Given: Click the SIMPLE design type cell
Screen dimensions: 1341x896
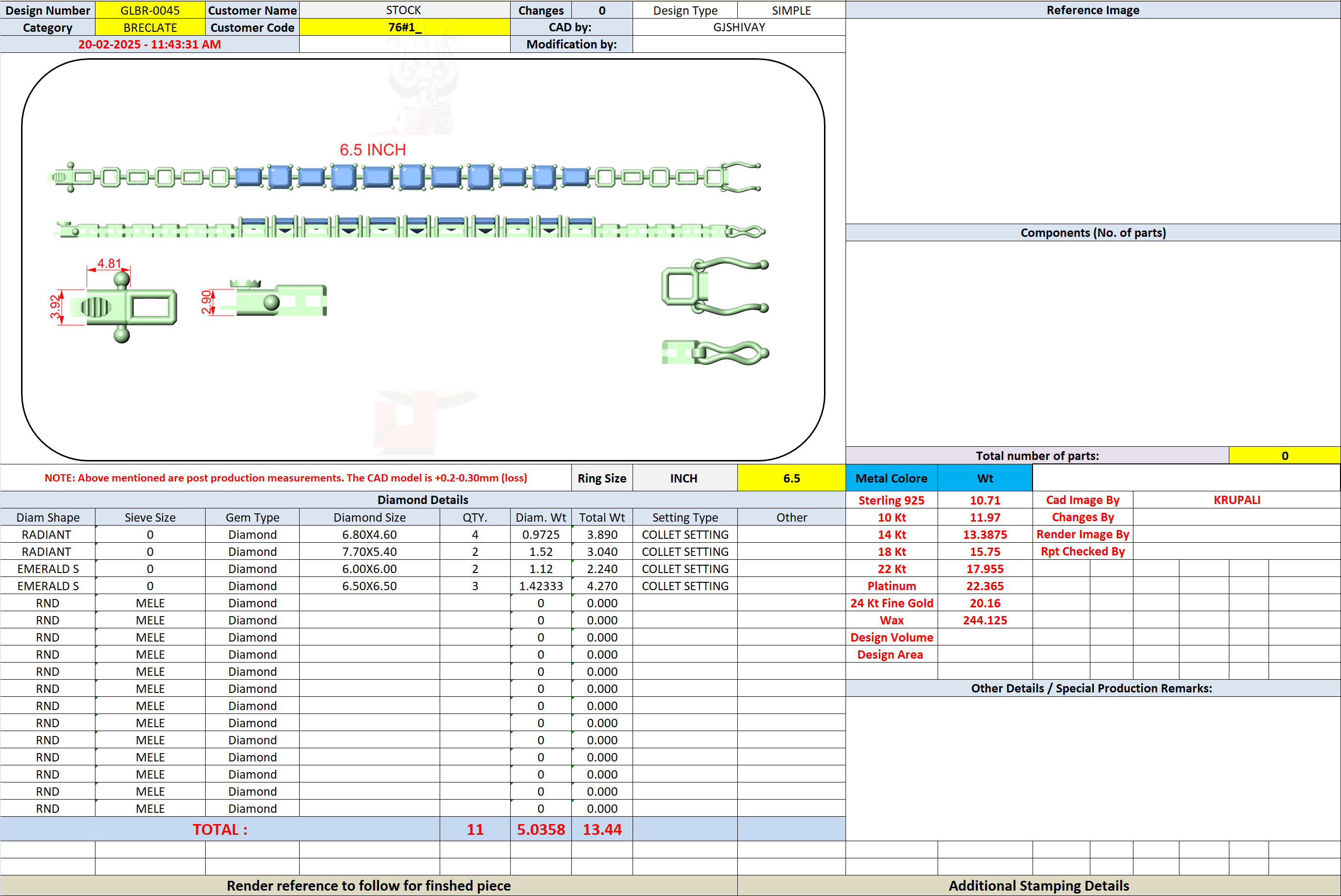Looking at the screenshot, I should pos(791,10).
